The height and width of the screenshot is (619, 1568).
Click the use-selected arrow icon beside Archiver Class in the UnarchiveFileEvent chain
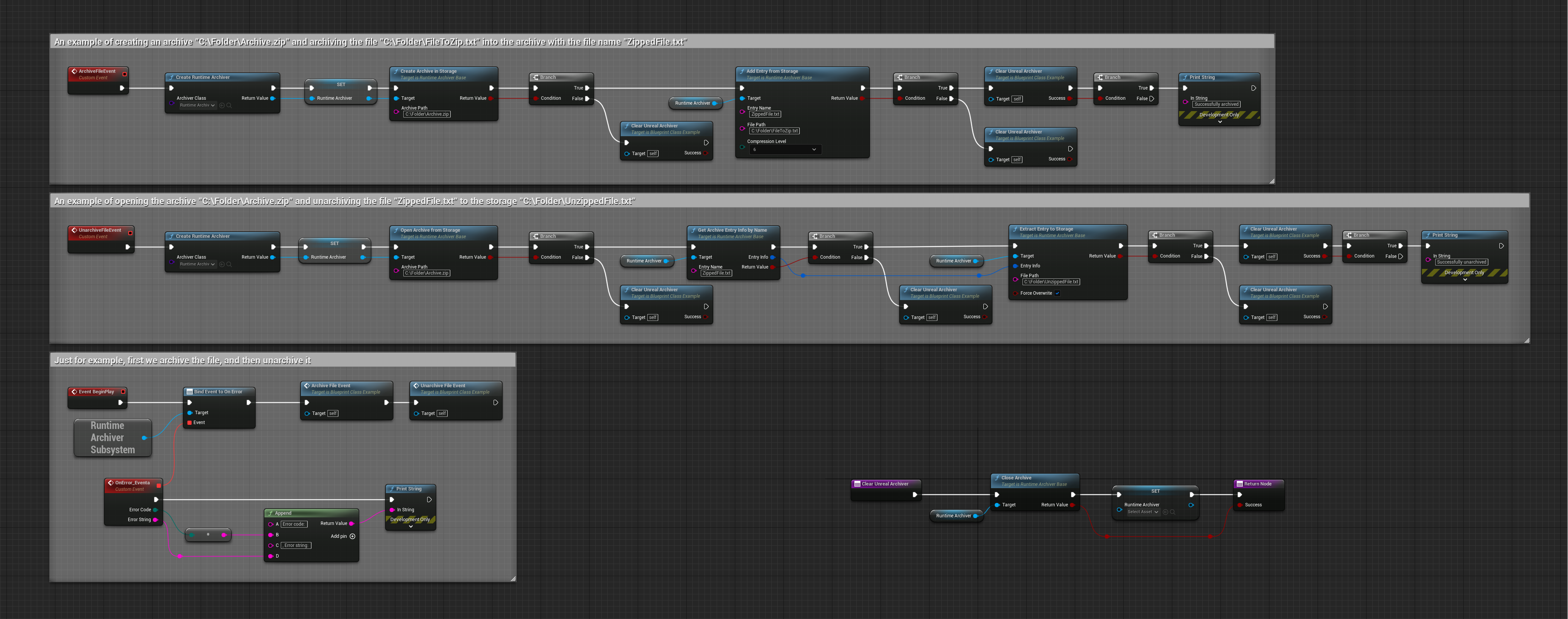coord(222,264)
